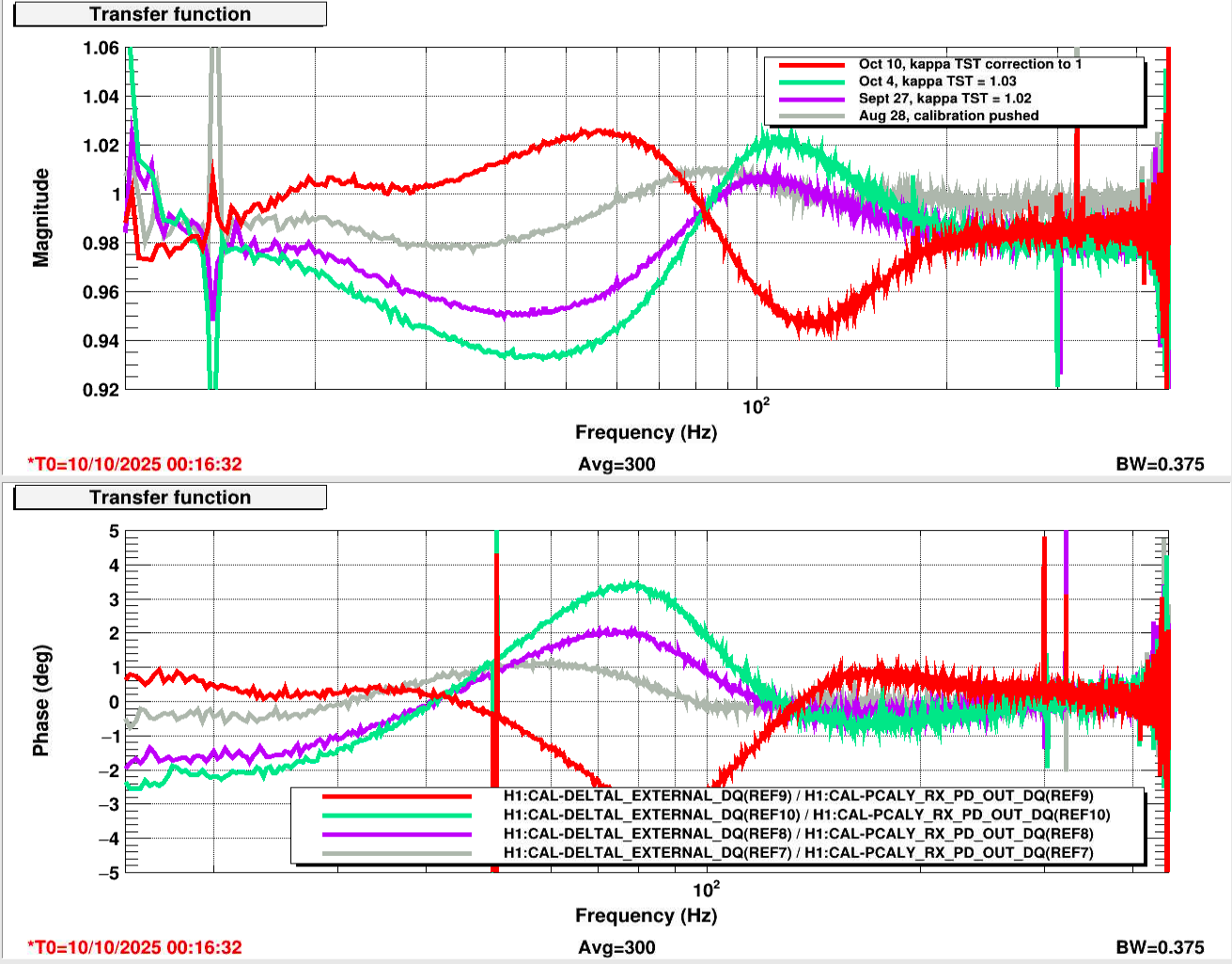The height and width of the screenshot is (964, 1232).
Task: Select the REF9 channel legend entry
Action: tap(798, 796)
